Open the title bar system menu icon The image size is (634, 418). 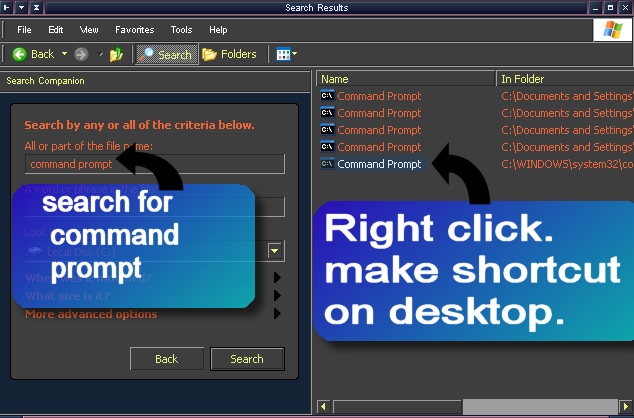(6, 7)
